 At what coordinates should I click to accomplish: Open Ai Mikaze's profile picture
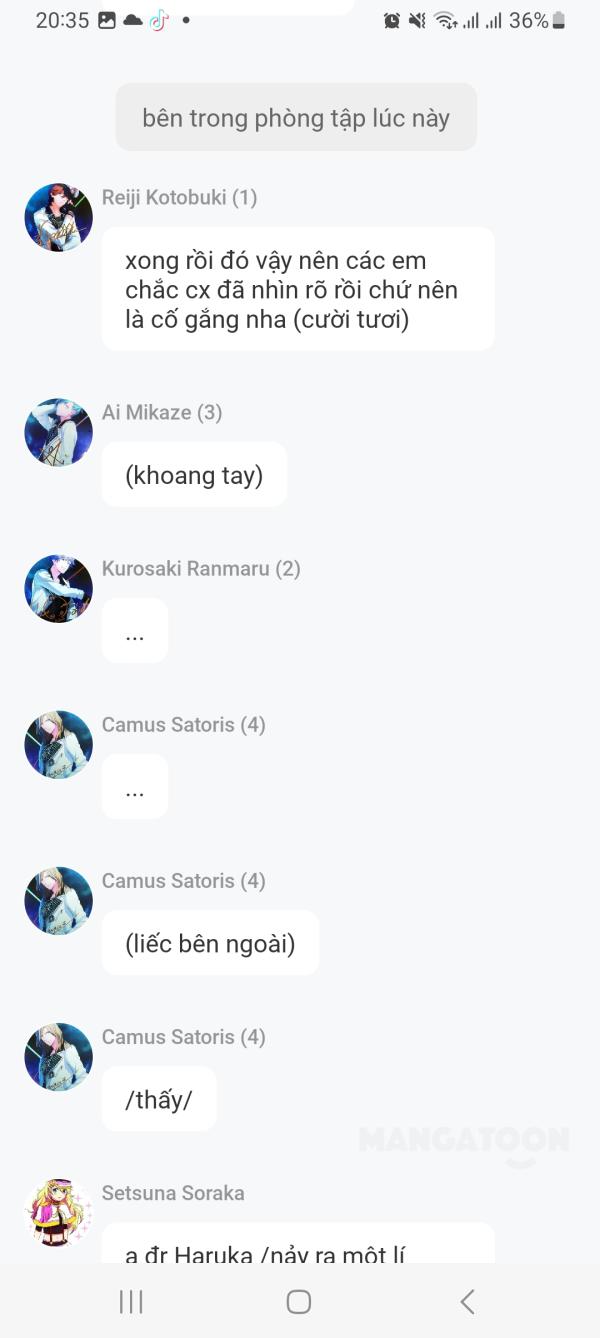point(58,432)
